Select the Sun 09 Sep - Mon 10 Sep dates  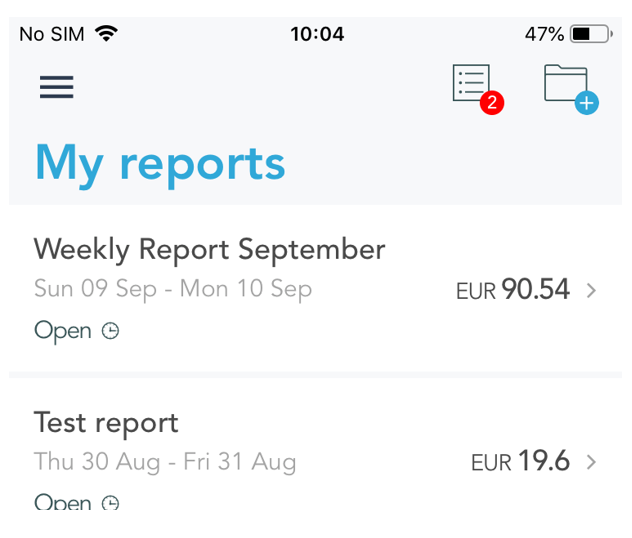click(173, 289)
